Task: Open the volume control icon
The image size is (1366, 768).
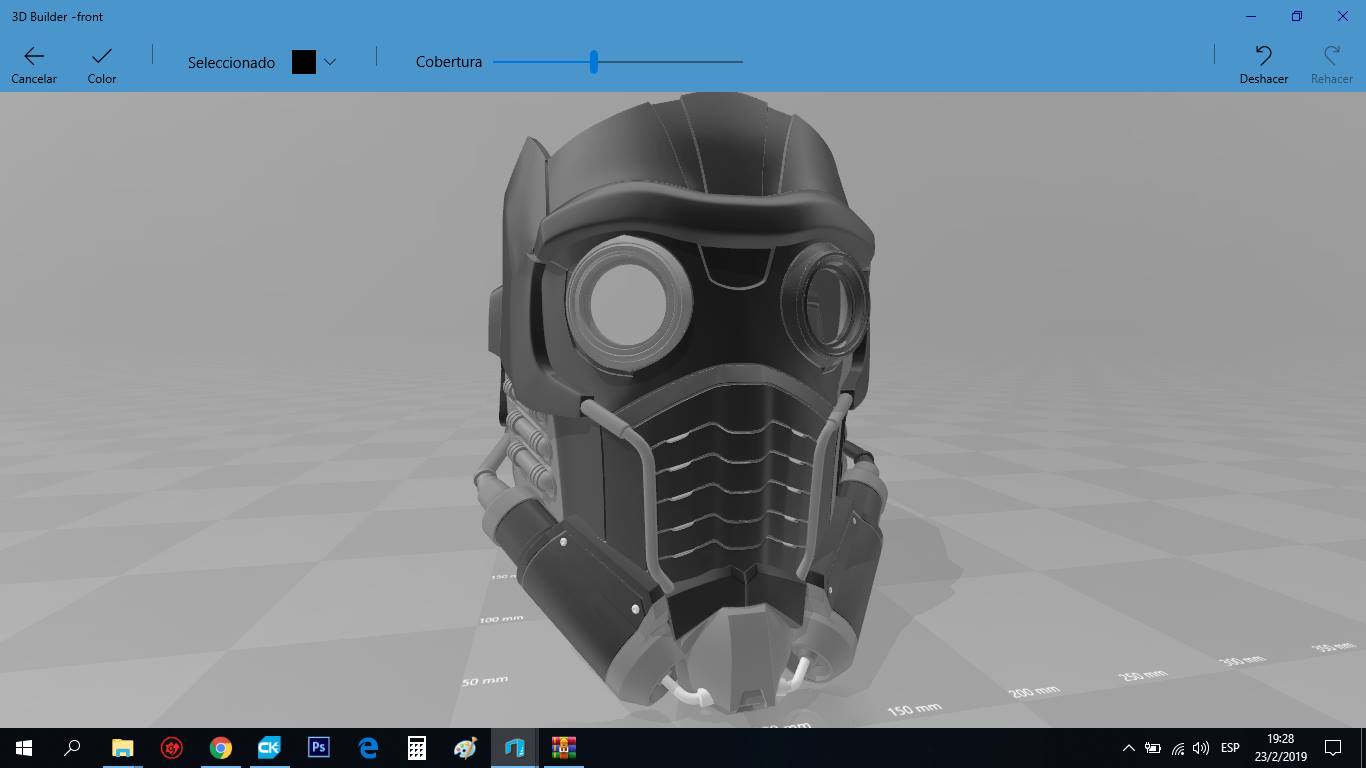Action: (1201, 748)
